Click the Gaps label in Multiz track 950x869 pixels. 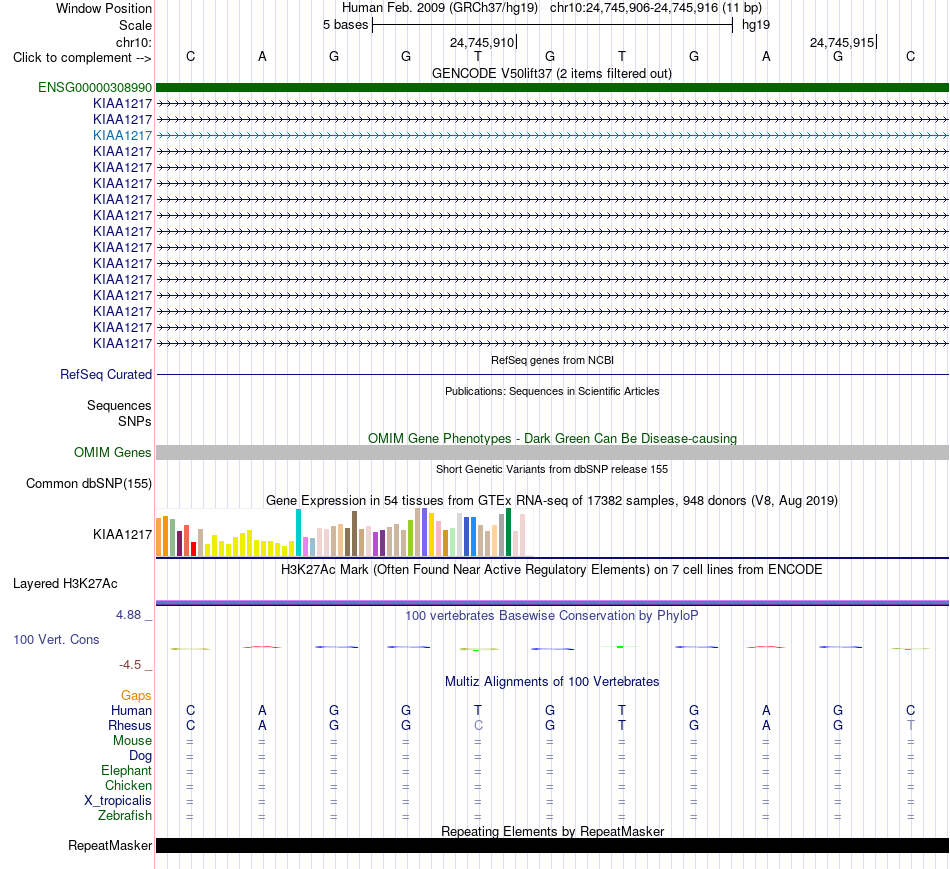click(x=136, y=696)
